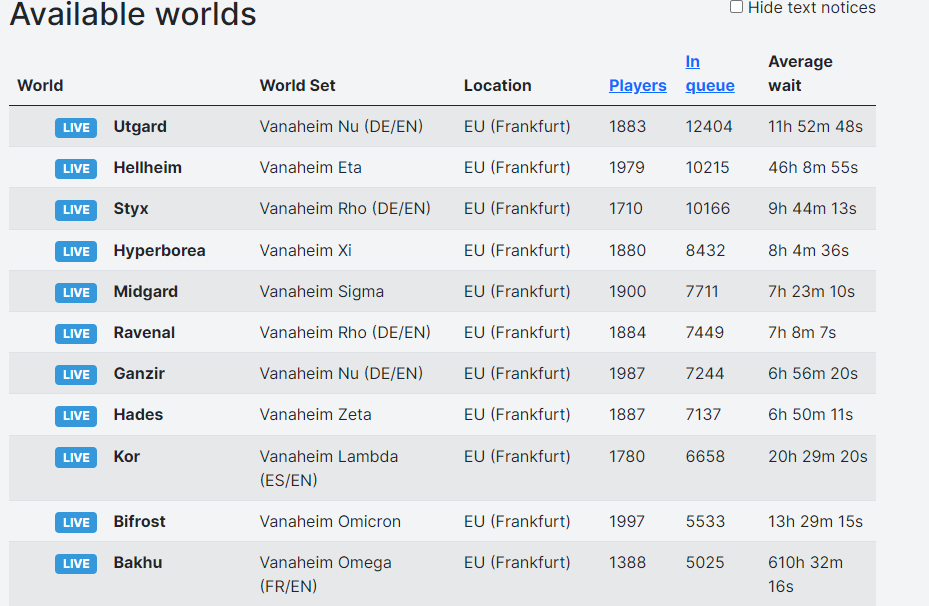The height and width of the screenshot is (606, 929).
Task: Click the LIVE badge beside Hellheim
Action: point(76,168)
